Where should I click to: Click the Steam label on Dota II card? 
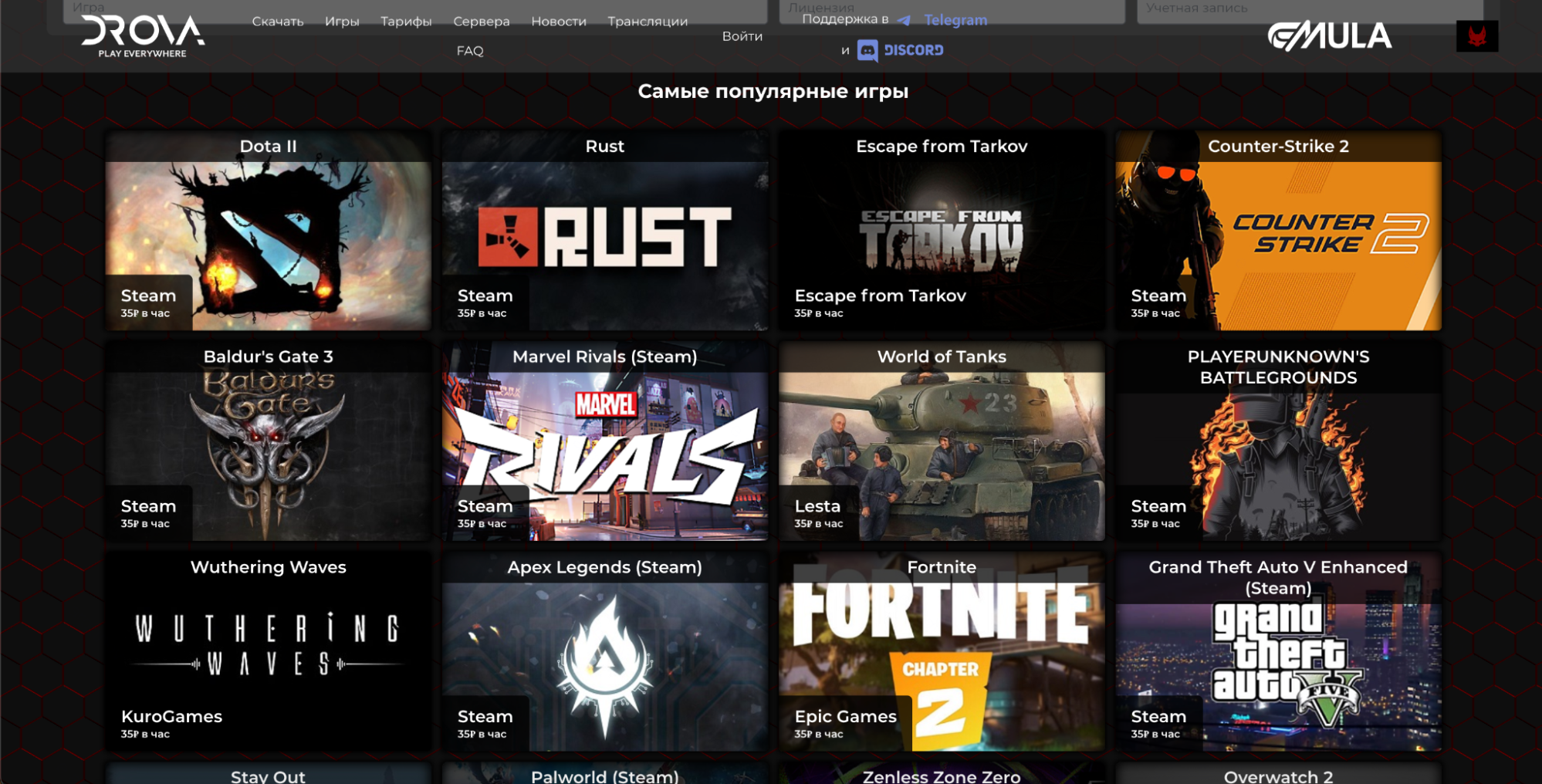pos(148,296)
